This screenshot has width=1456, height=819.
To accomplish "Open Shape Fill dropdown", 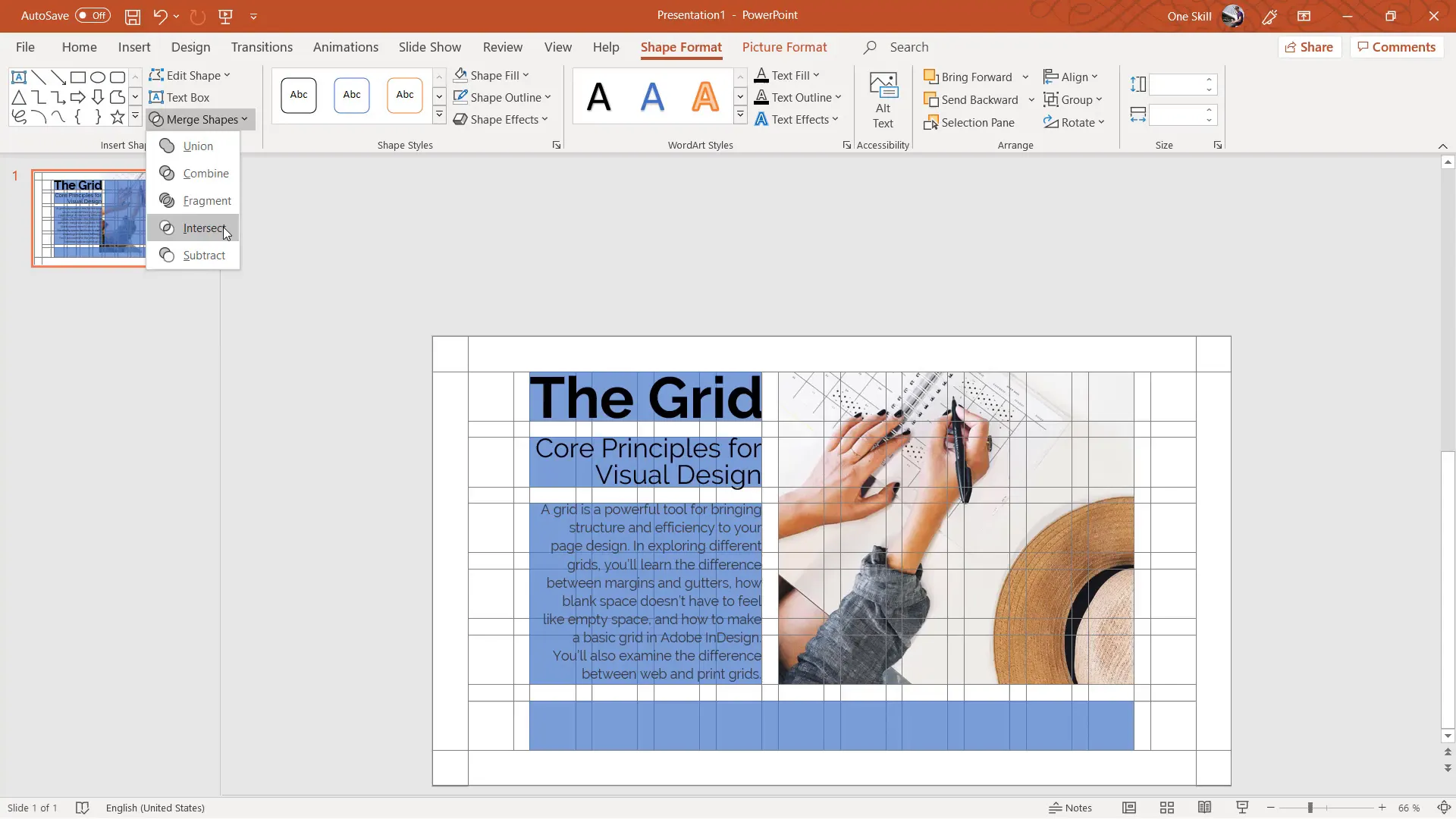I will pyautogui.click(x=491, y=75).
